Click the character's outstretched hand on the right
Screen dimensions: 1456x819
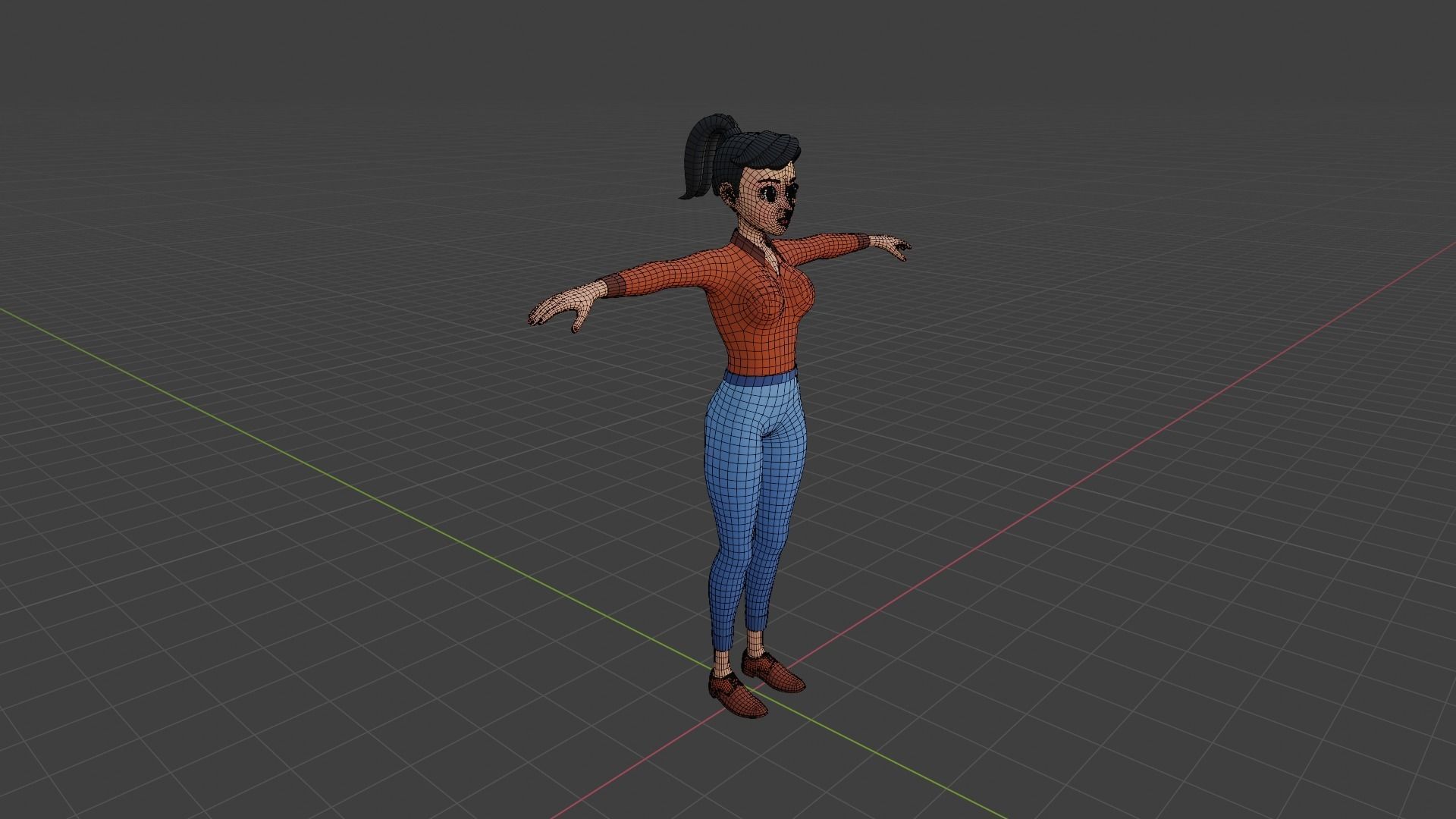point(890,246)
